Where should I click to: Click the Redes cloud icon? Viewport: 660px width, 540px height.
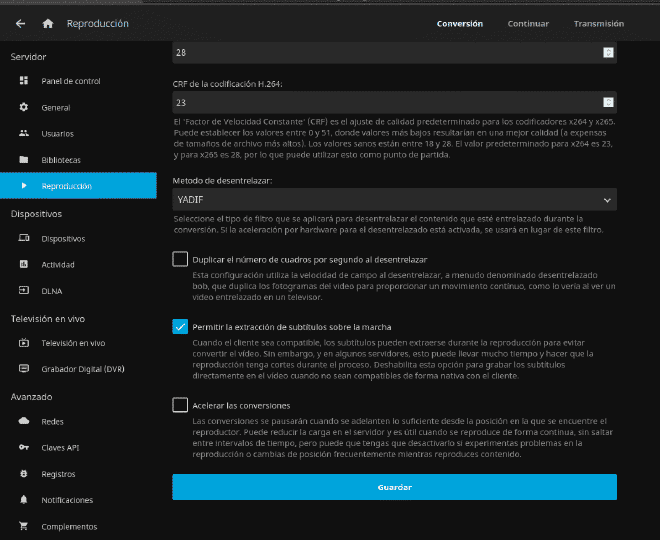click(x=24, y=421)
